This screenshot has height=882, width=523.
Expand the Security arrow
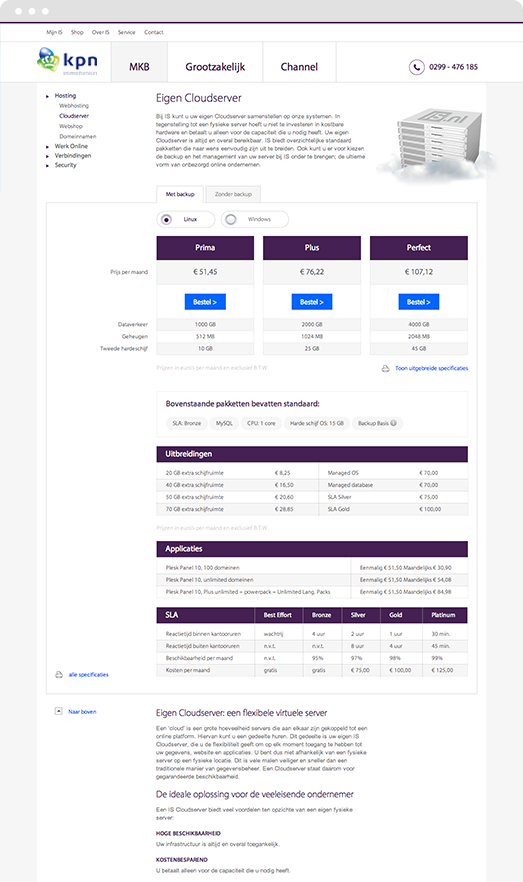[47, 165]
